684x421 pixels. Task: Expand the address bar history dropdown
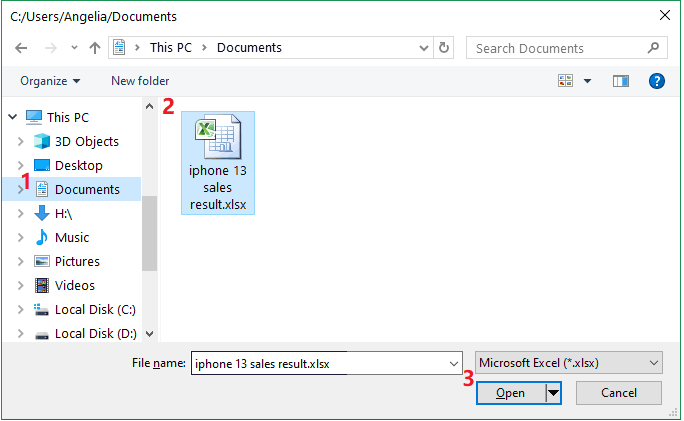(423, 48)
